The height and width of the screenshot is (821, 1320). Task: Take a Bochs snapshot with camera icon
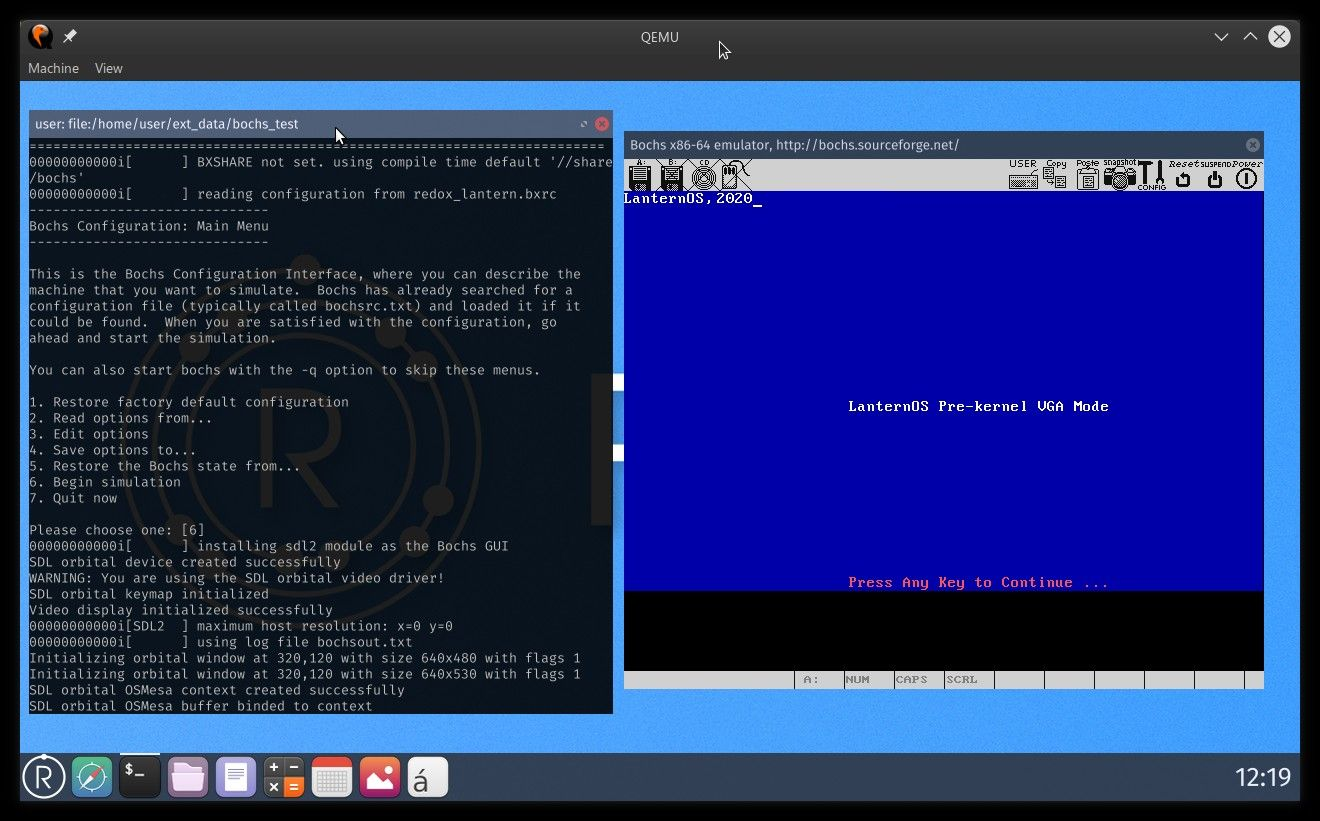1119,176
